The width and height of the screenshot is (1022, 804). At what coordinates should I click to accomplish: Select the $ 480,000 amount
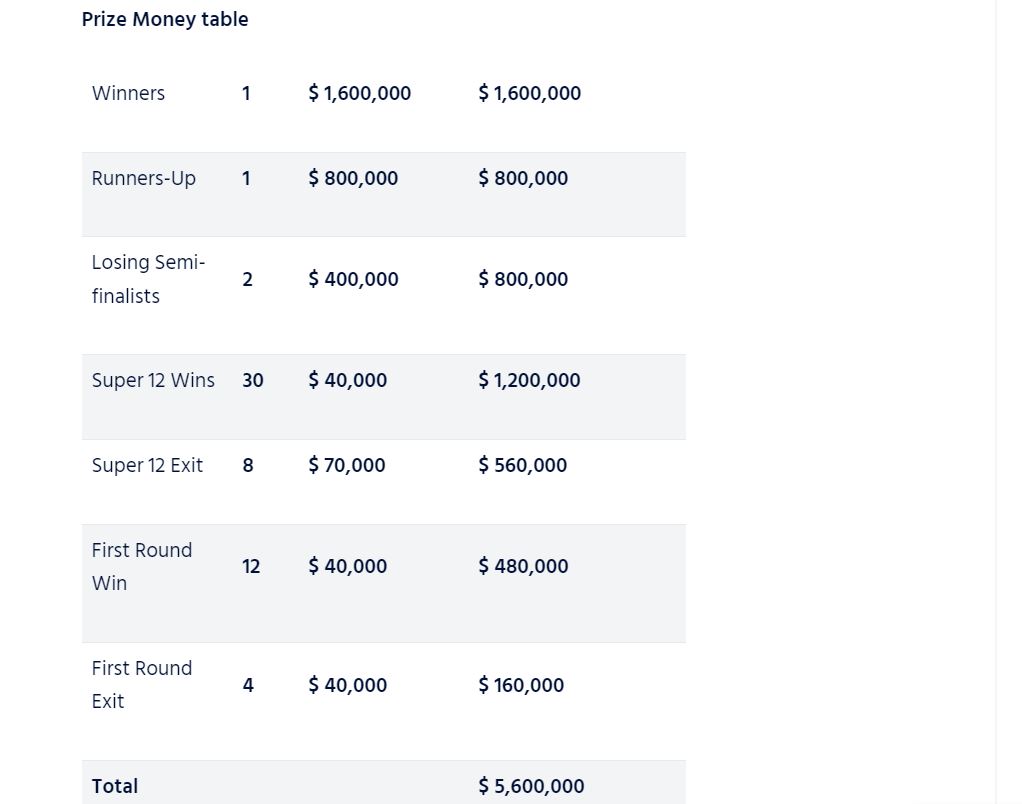pyautogui.click(x=523, y=566)
